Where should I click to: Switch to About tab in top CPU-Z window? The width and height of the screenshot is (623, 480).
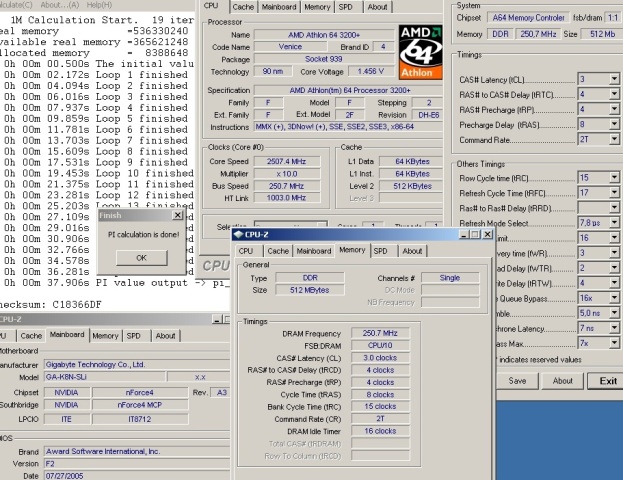(x=377, y=7)
